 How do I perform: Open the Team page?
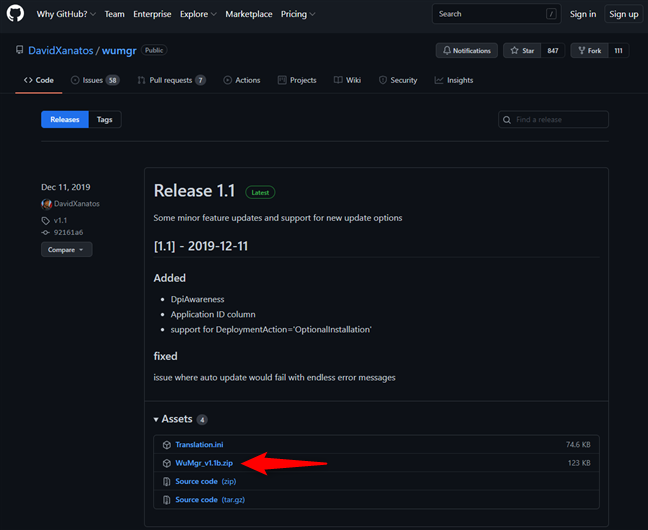point(114,14)
